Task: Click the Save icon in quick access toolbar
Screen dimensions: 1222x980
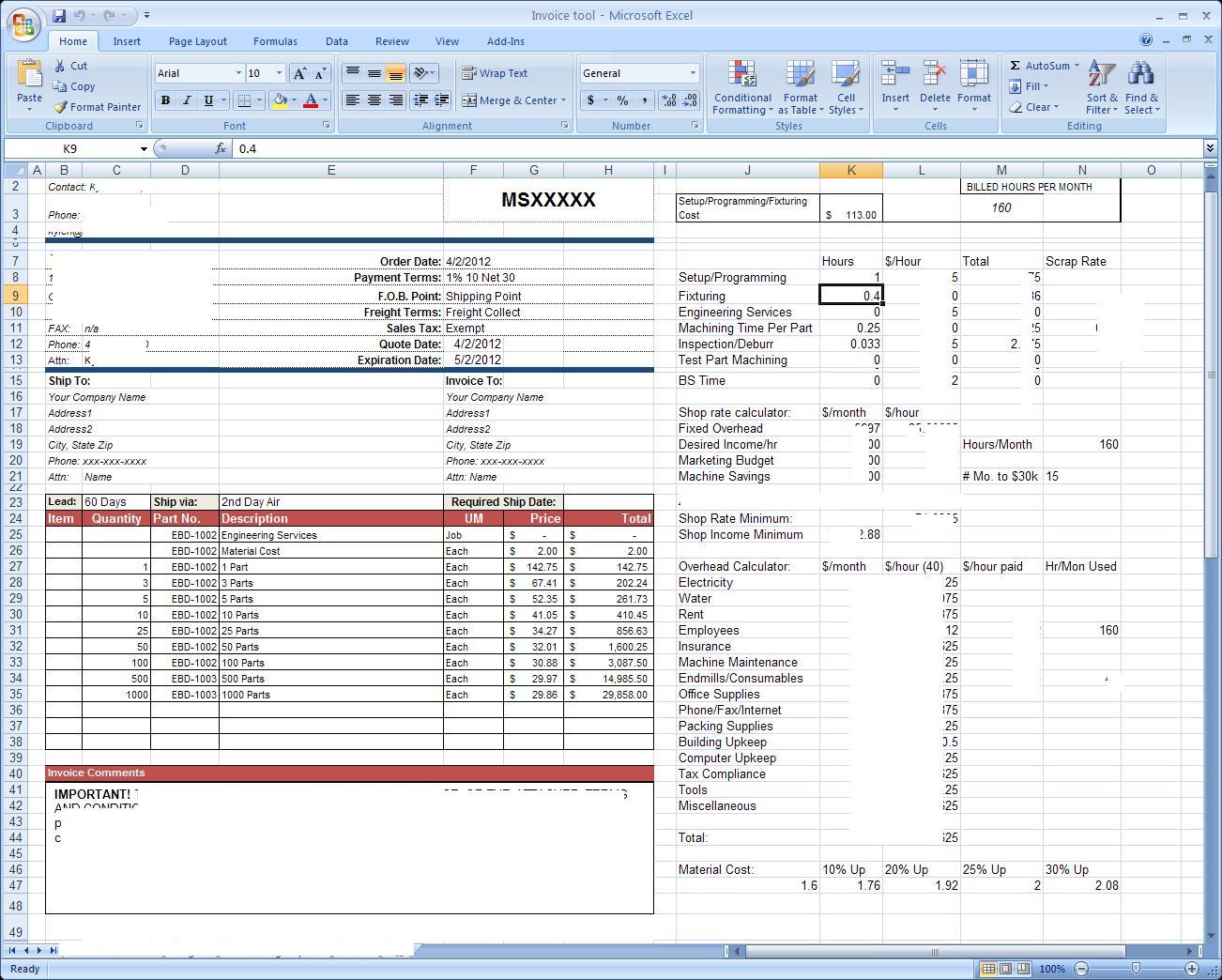Action: [x=59, y=16]
